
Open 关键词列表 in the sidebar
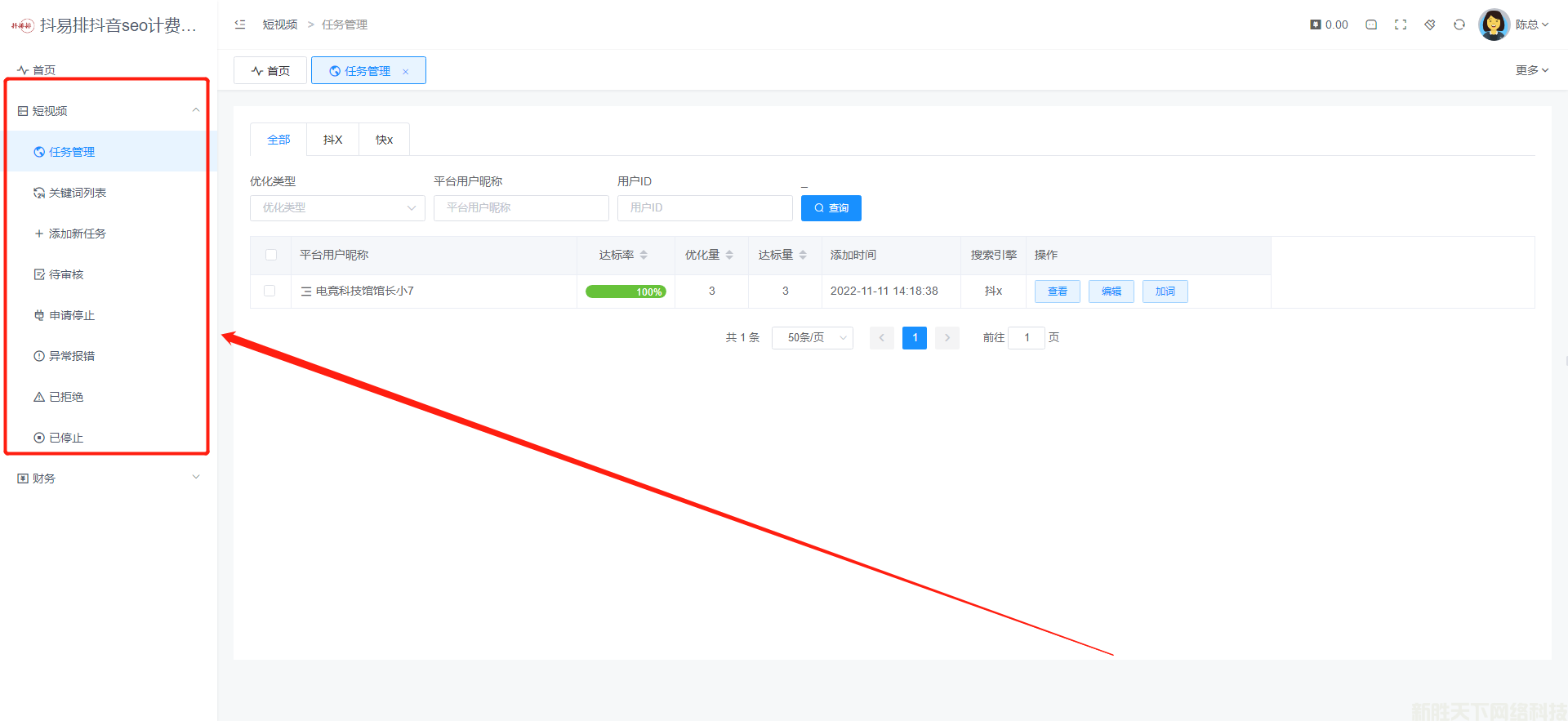[x=78, y=193]
